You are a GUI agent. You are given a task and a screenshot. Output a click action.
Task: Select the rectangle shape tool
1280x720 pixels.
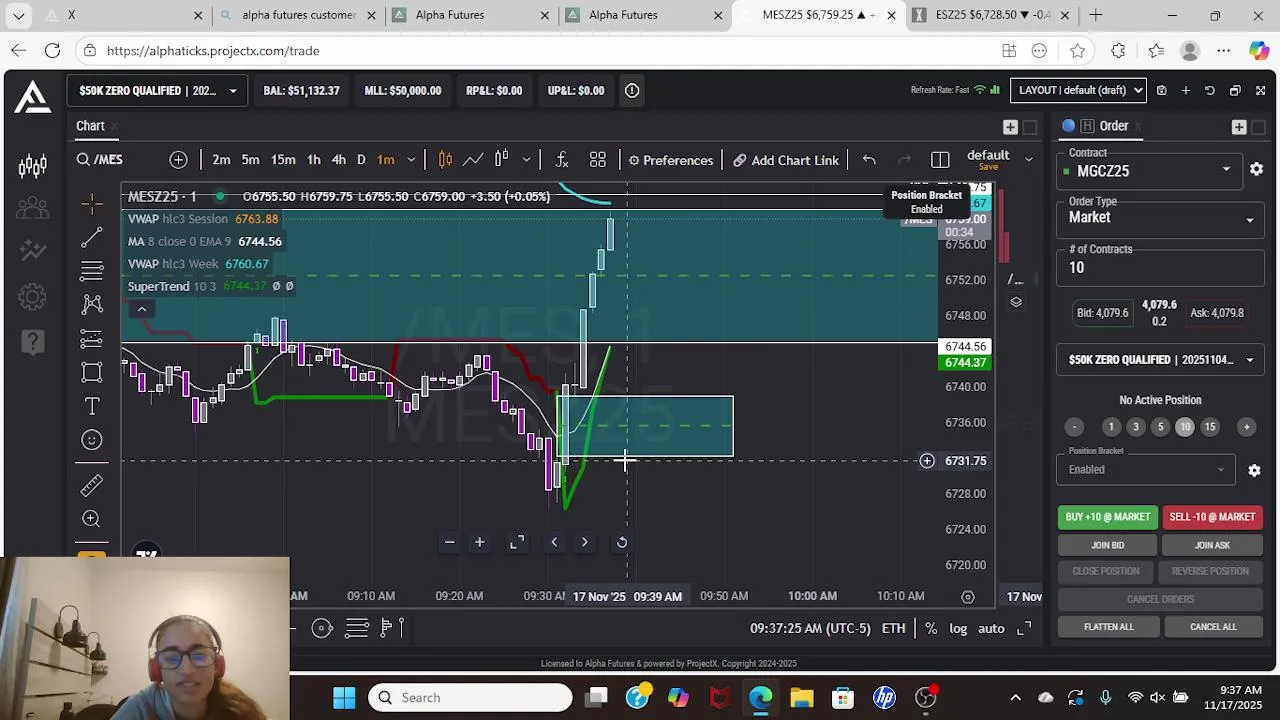pos(92,372)
